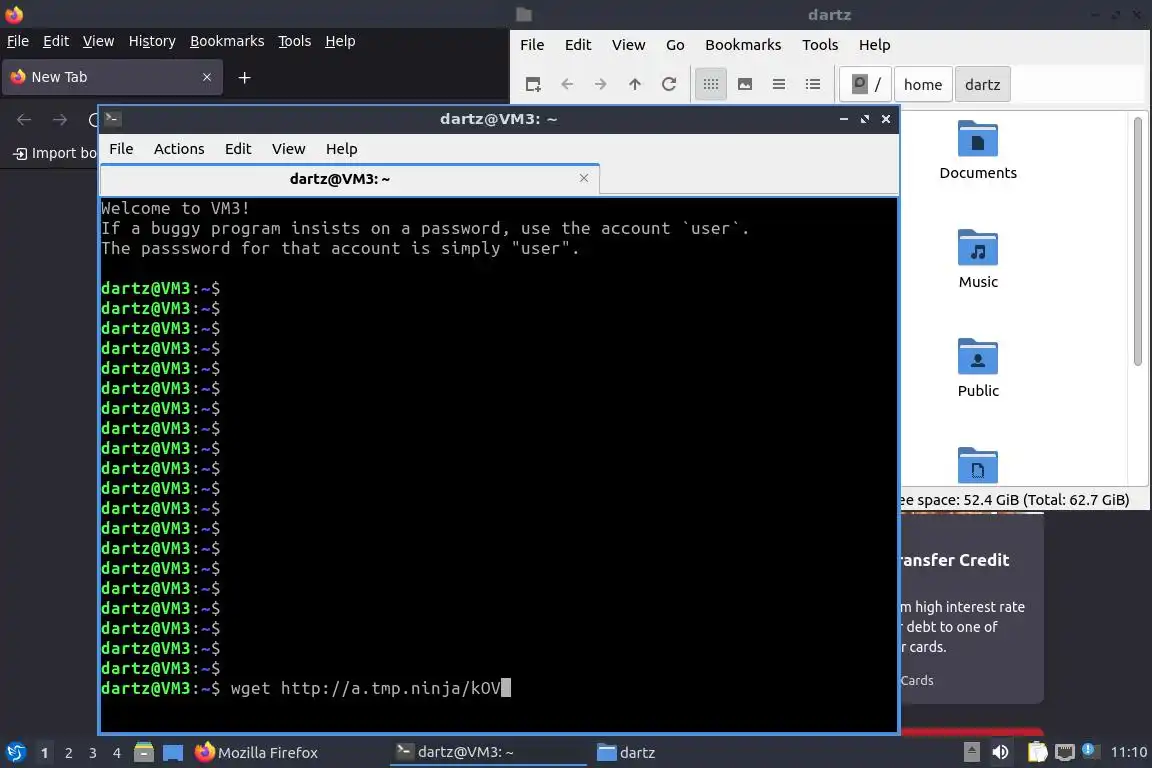Switch to workspace 3
1152x768 pixels.
click(93, 753)
